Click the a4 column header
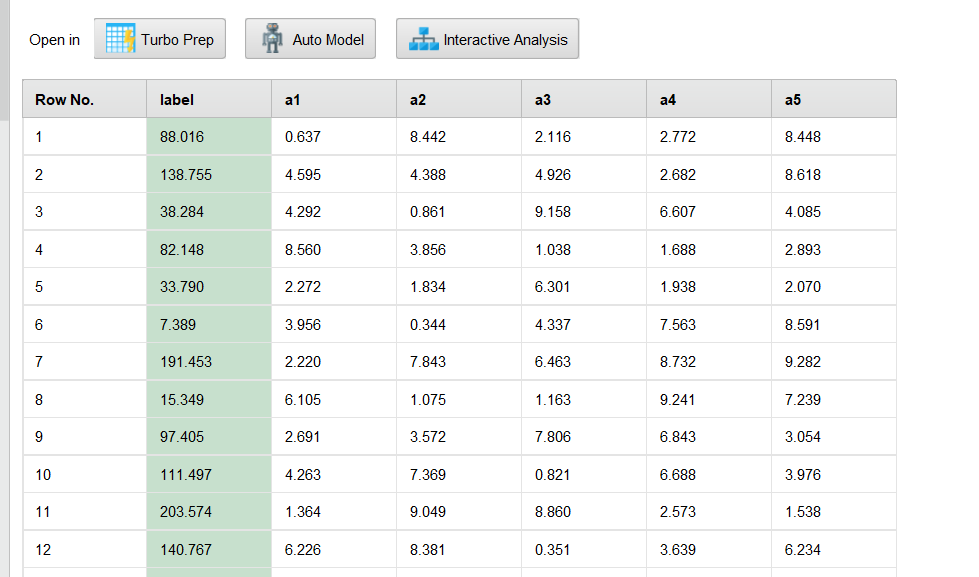The width and height of the screenshot is (979, 577). (709, 99)
